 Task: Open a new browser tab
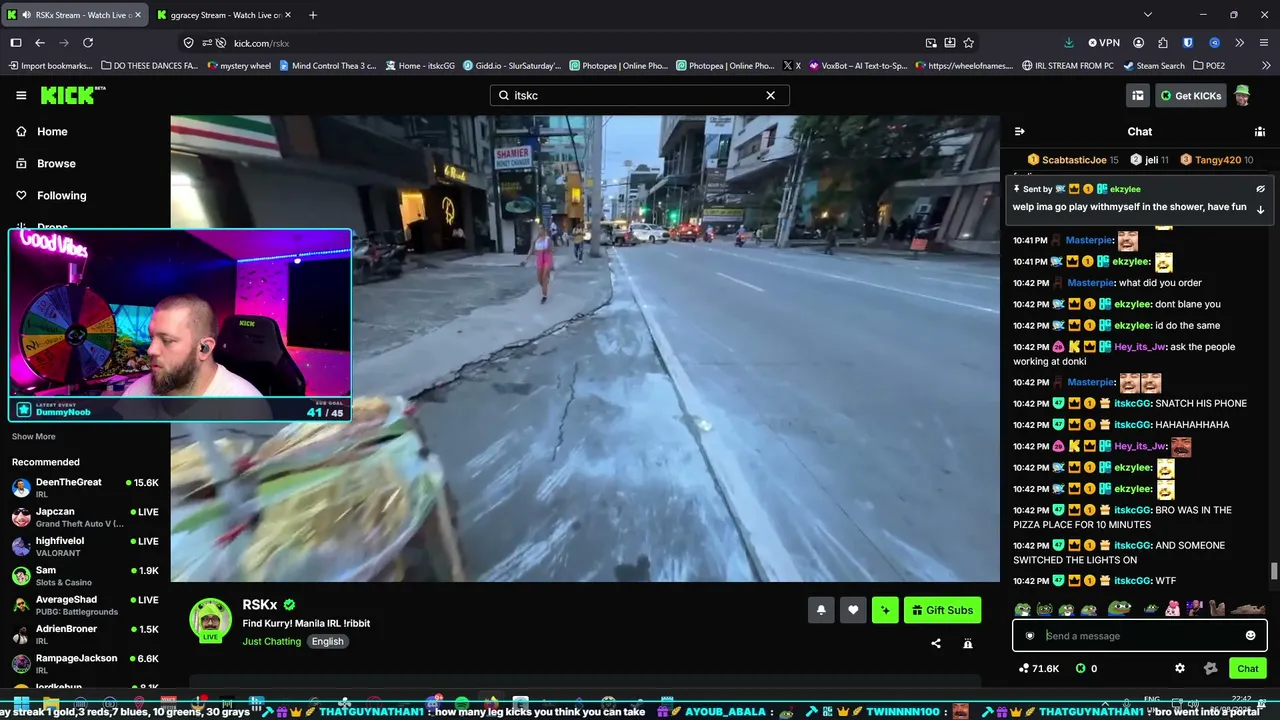click(x=313, y=15)
